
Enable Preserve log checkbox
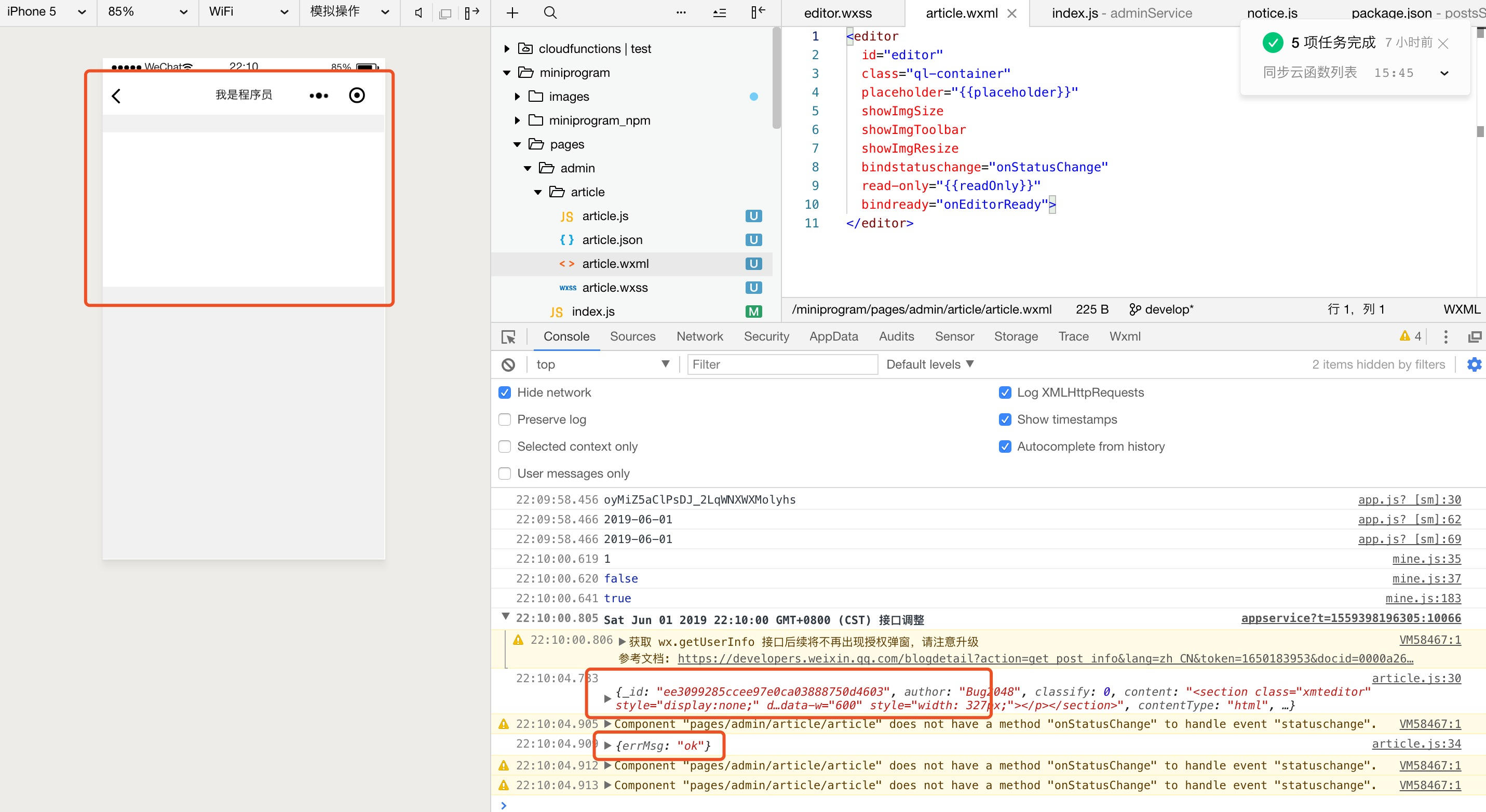(x=505, y=420)
